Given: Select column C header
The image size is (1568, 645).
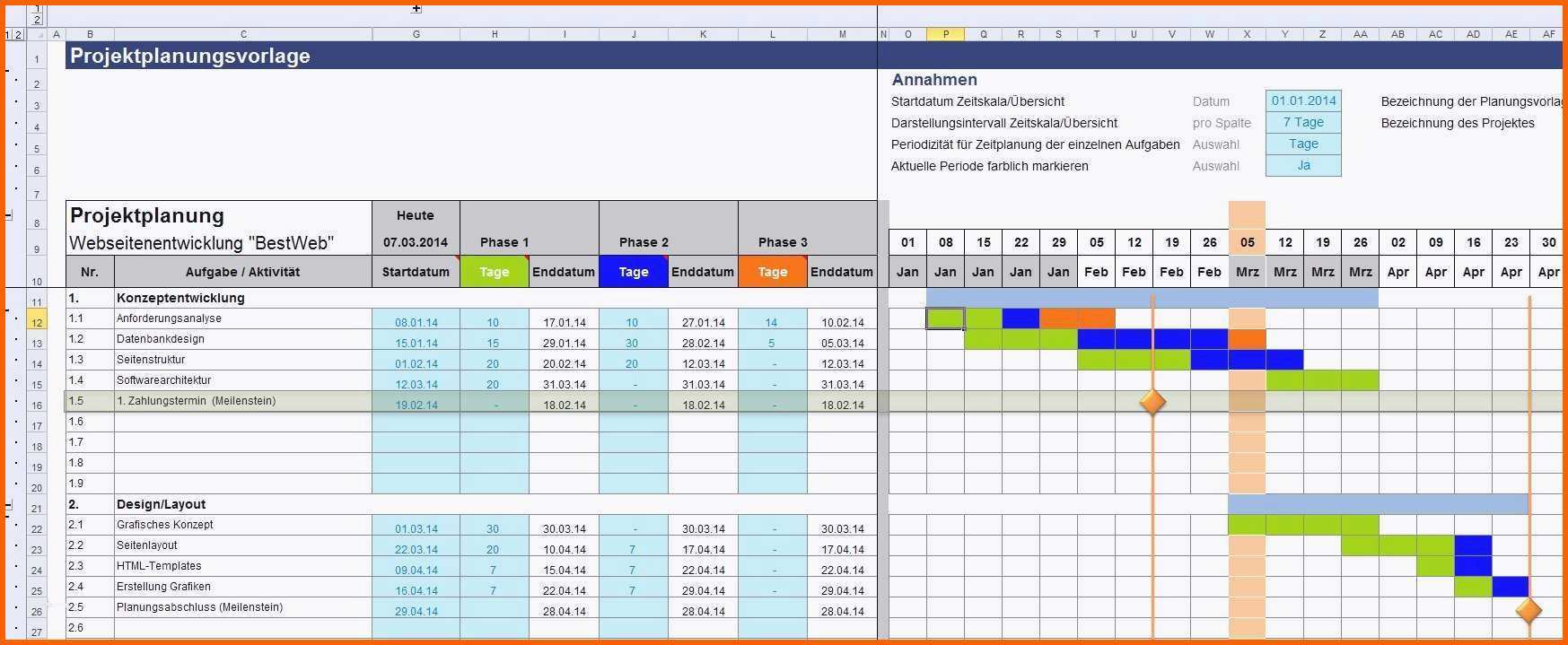Looking at the screenshot, I should [243, 34].
